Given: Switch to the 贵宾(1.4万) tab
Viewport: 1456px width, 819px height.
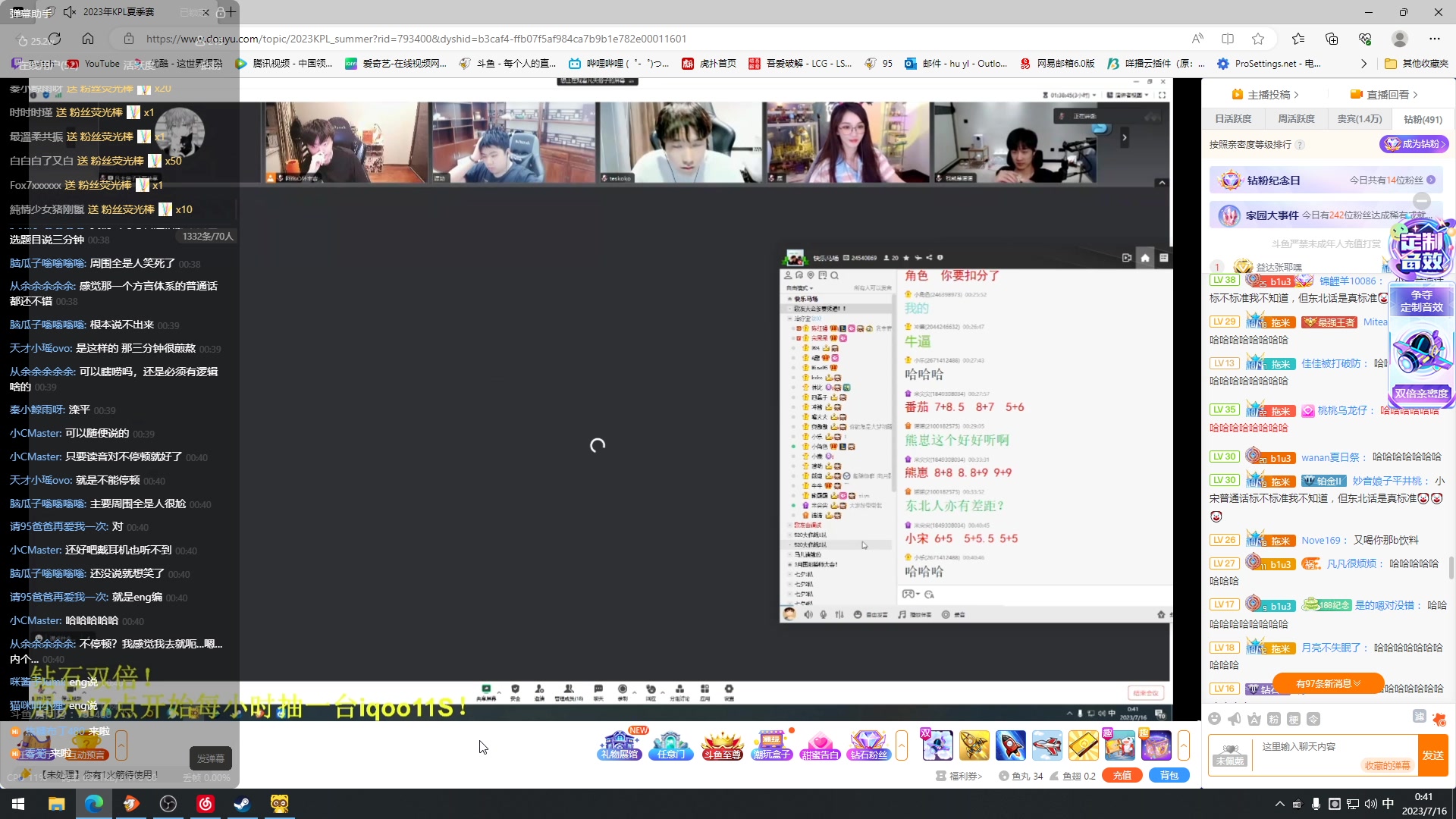Looking at the screenshot, I should [1360, 119].
